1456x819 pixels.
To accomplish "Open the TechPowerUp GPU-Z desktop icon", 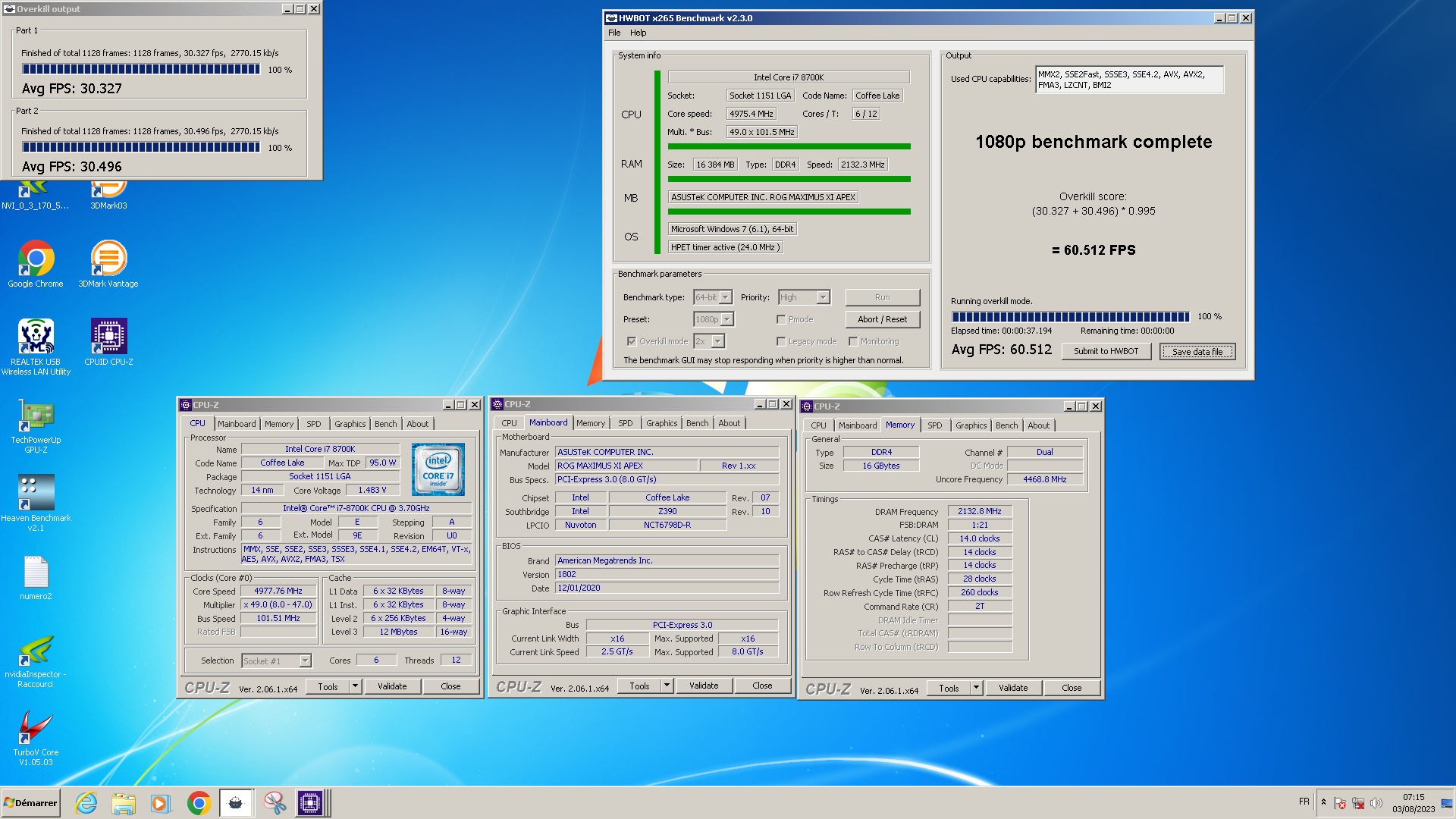I will pyautogui.click(x=36, y=425).
